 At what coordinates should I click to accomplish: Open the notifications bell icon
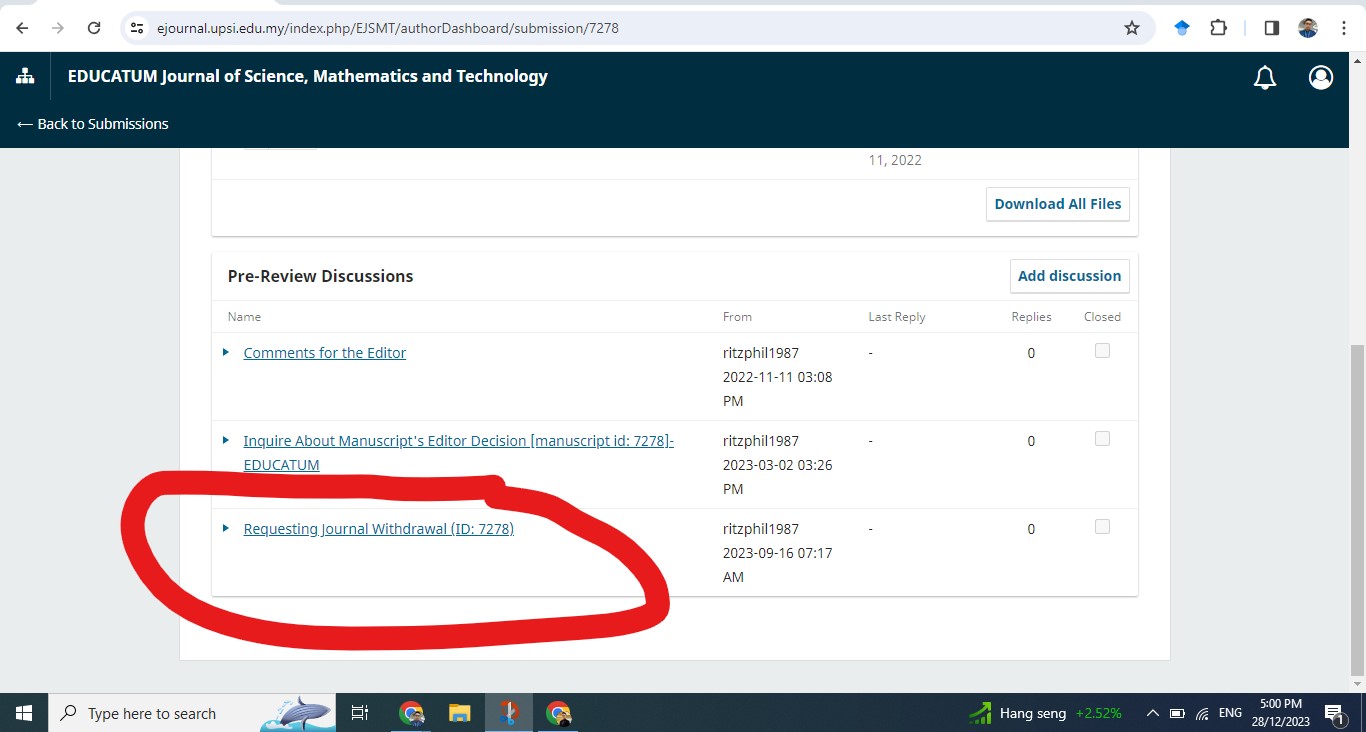point(1265,77)
